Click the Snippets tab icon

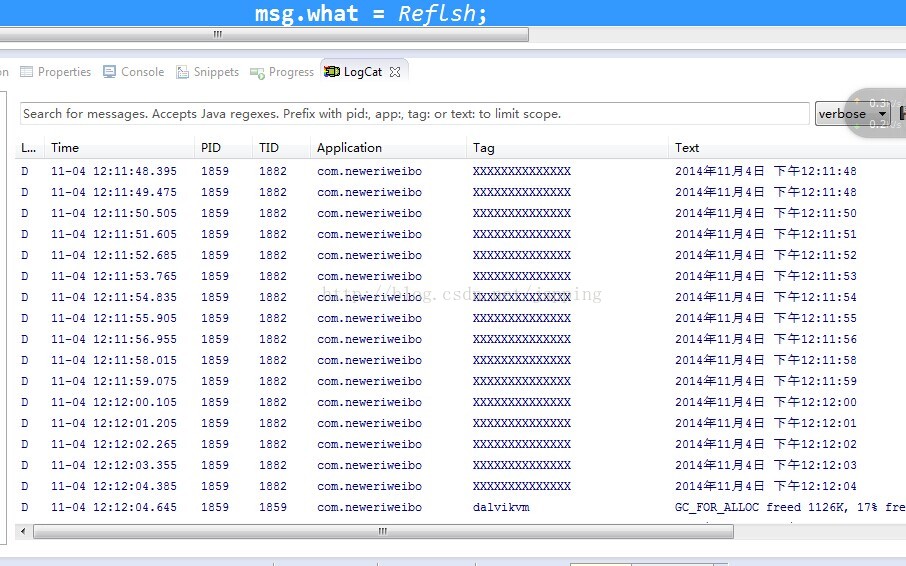[183, 72]
